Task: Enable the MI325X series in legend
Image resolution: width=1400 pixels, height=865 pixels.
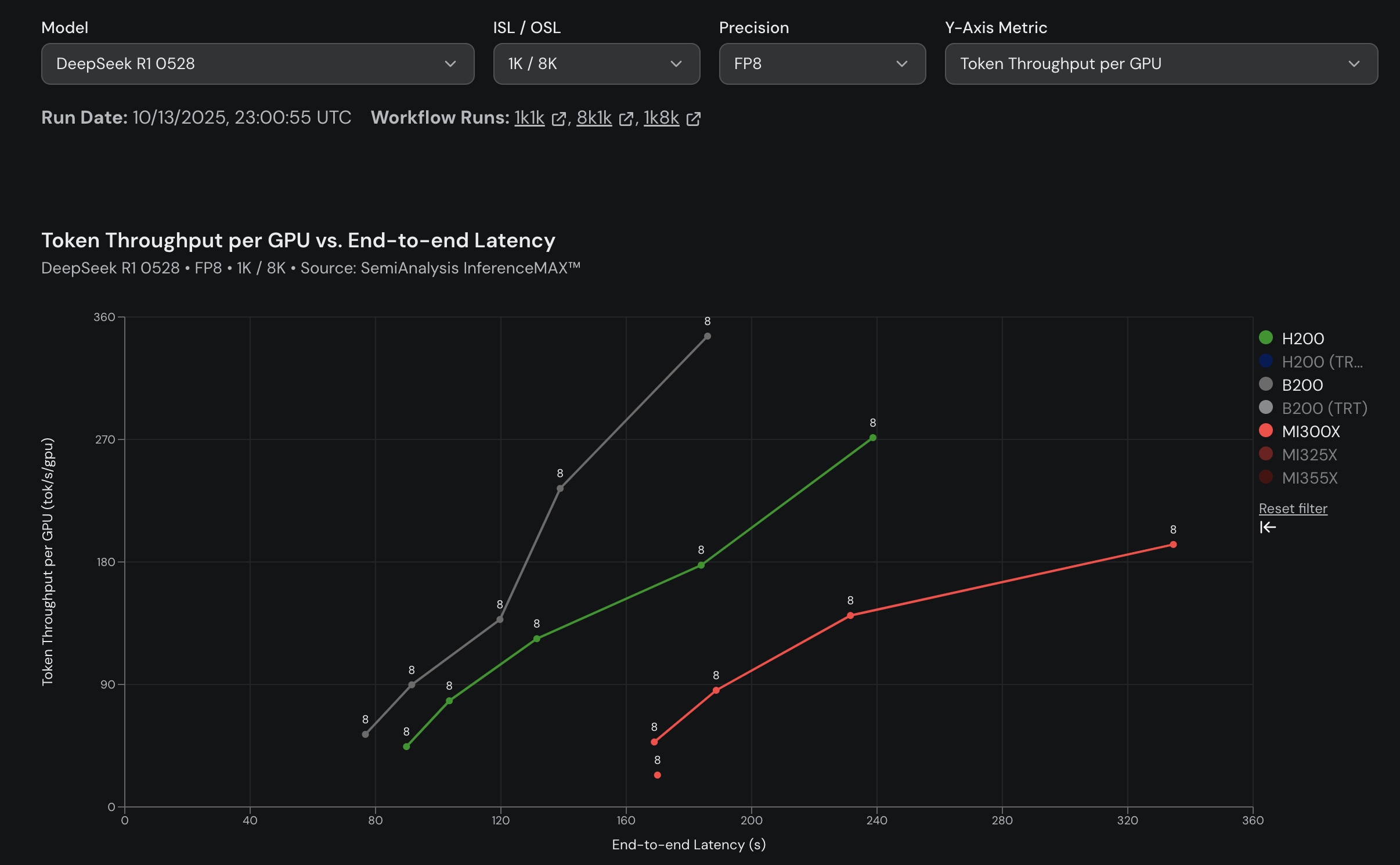Action: tap(1309, 455)
